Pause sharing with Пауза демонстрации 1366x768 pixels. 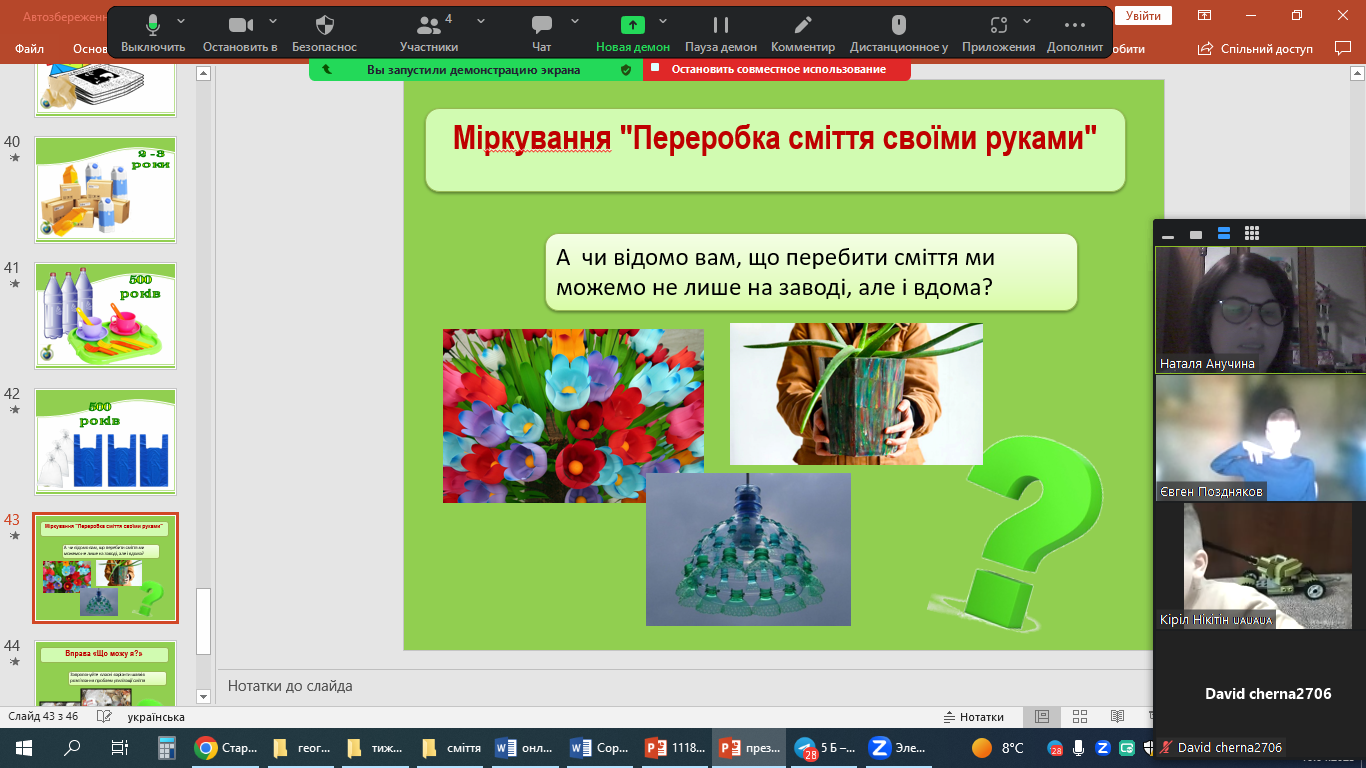pos(720,26)
